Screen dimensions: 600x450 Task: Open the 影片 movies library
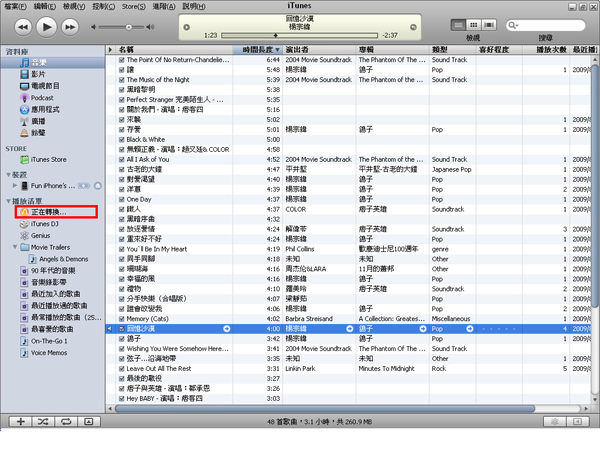(x=38, y=74)
